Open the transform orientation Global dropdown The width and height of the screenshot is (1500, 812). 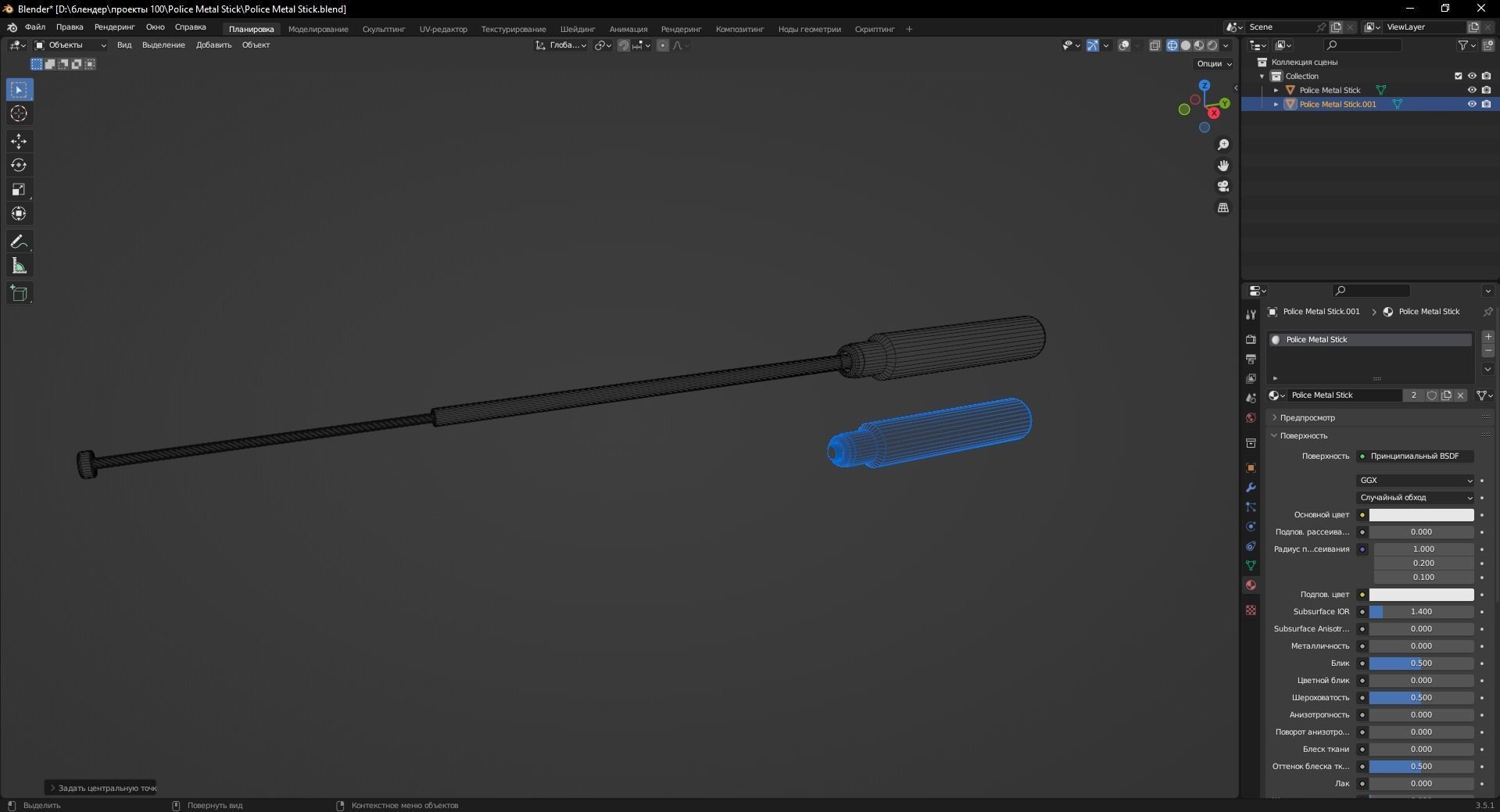pos(561,45)
